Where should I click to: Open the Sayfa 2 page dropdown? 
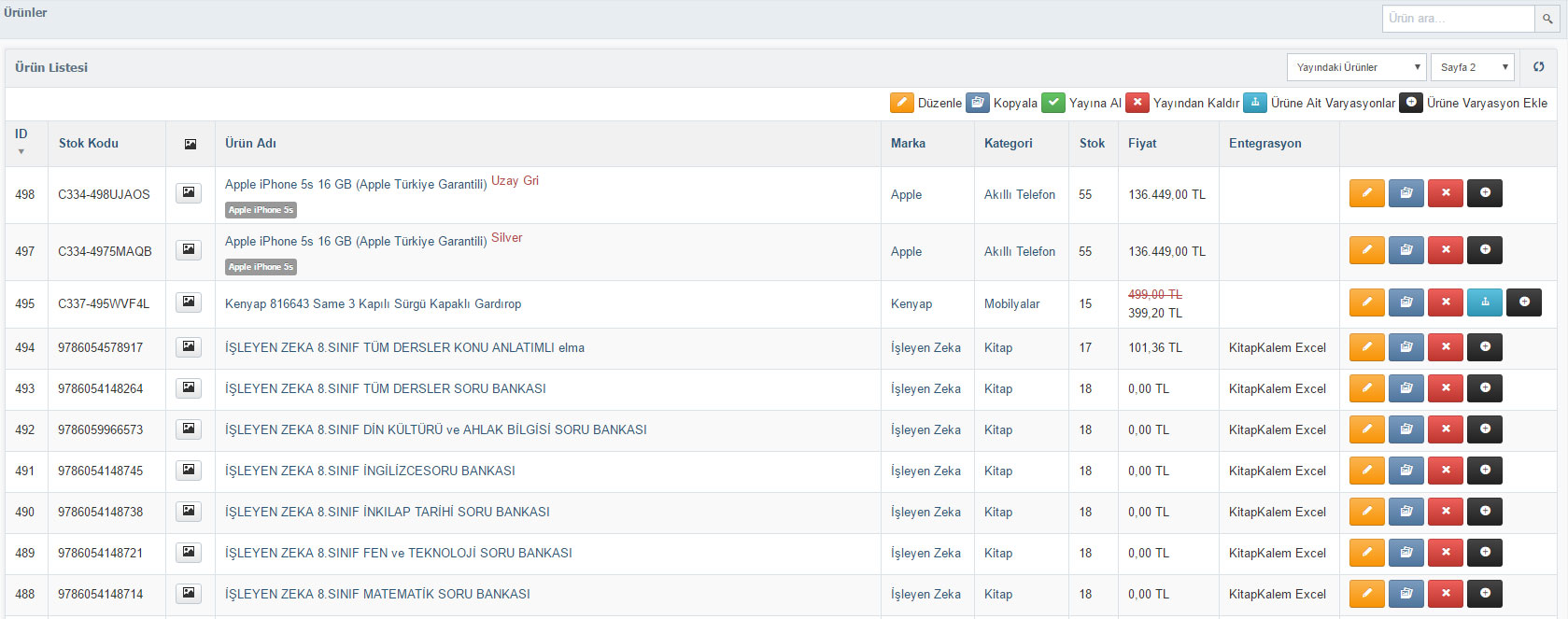1472,67
